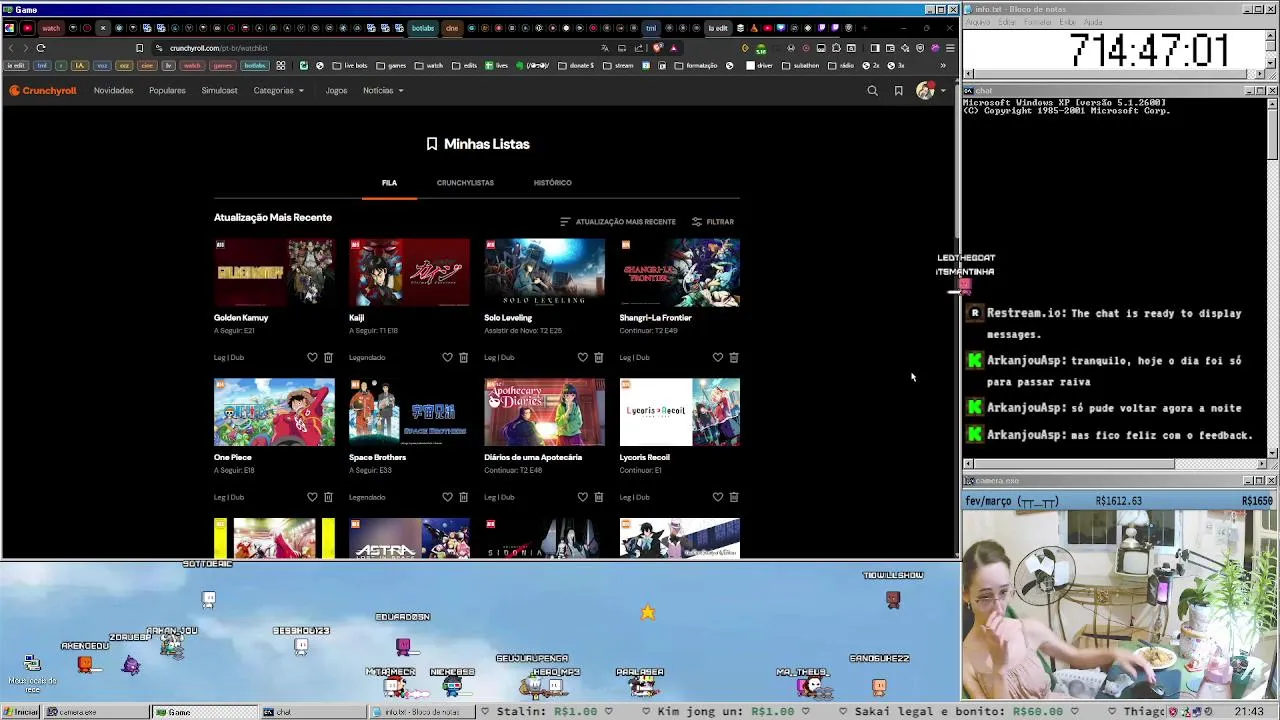The width and height of the screenshot is (1280, 720).
Task: Click the 'botlabs' bookmark chip
Action: 255,66
